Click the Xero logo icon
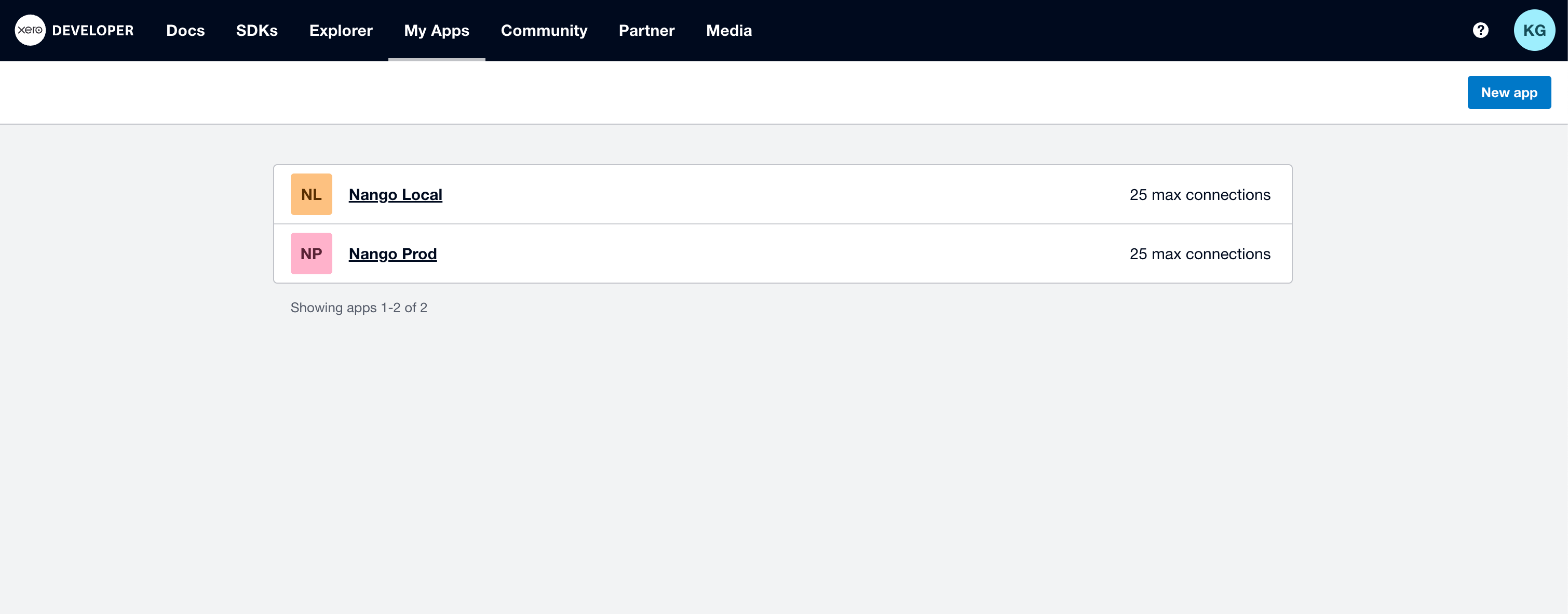This screenshot has height=614, width=1568. tap(30, 31)
